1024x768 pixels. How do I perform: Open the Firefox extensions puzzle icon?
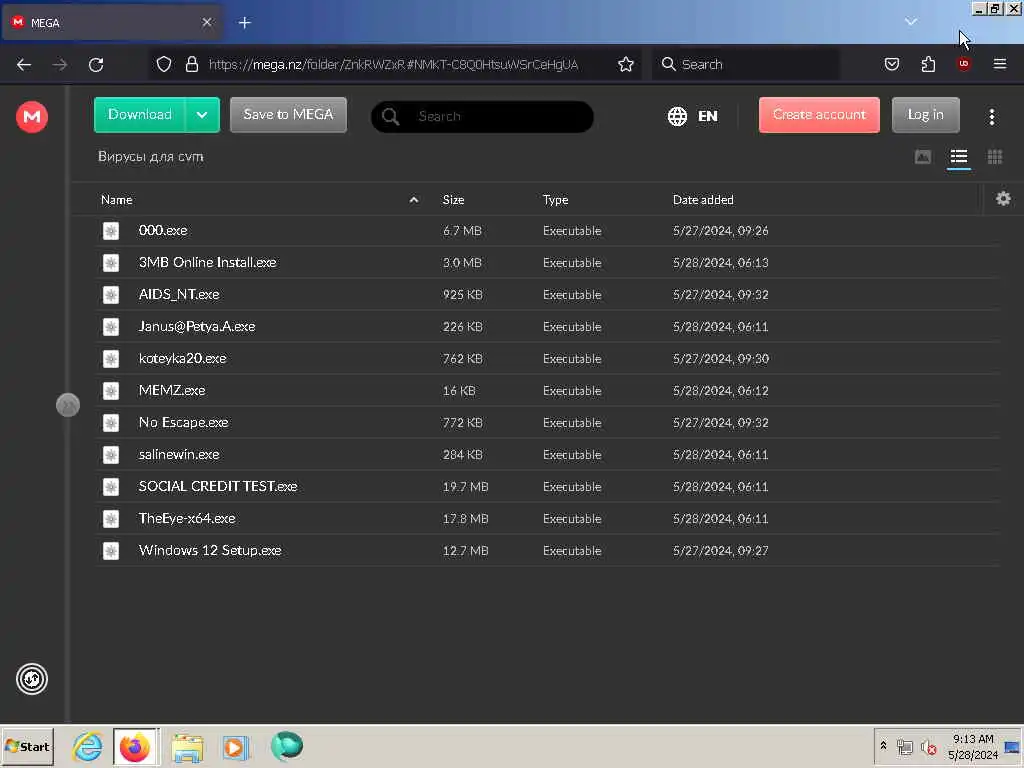tap(928, 65)
